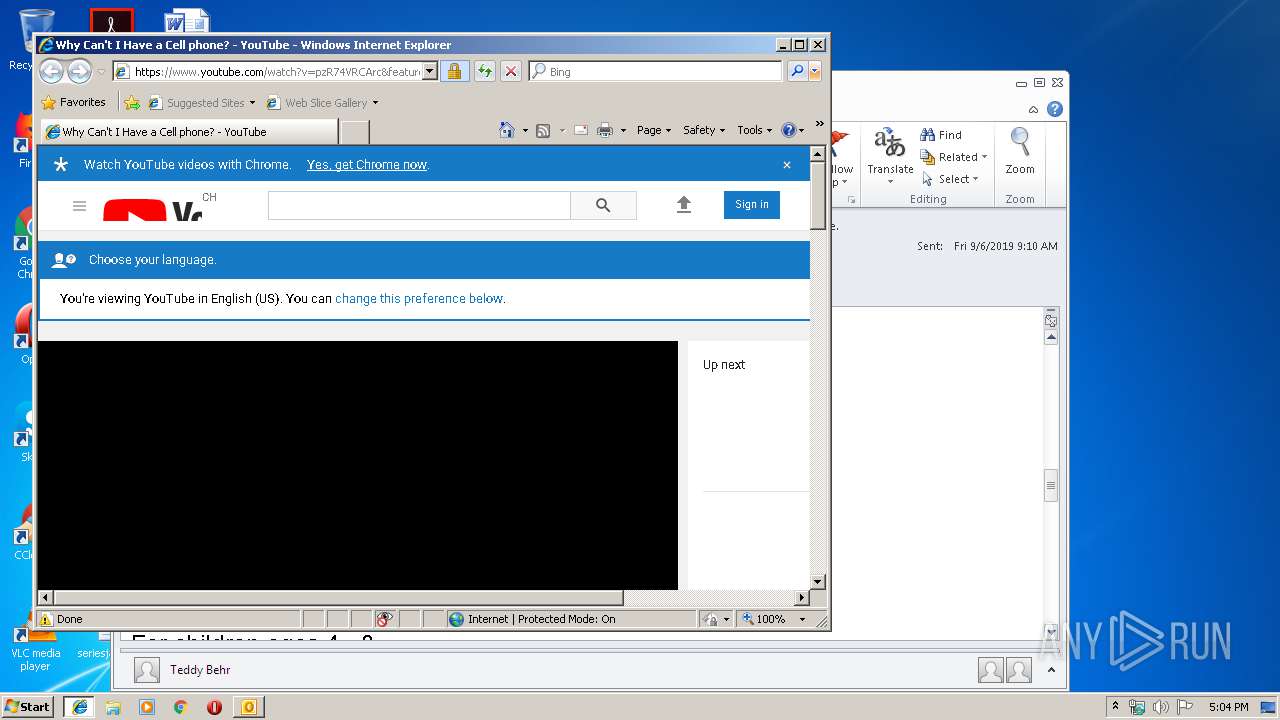
Task: Open the 100% zoom level dropdown
Action: click(802, 619)
